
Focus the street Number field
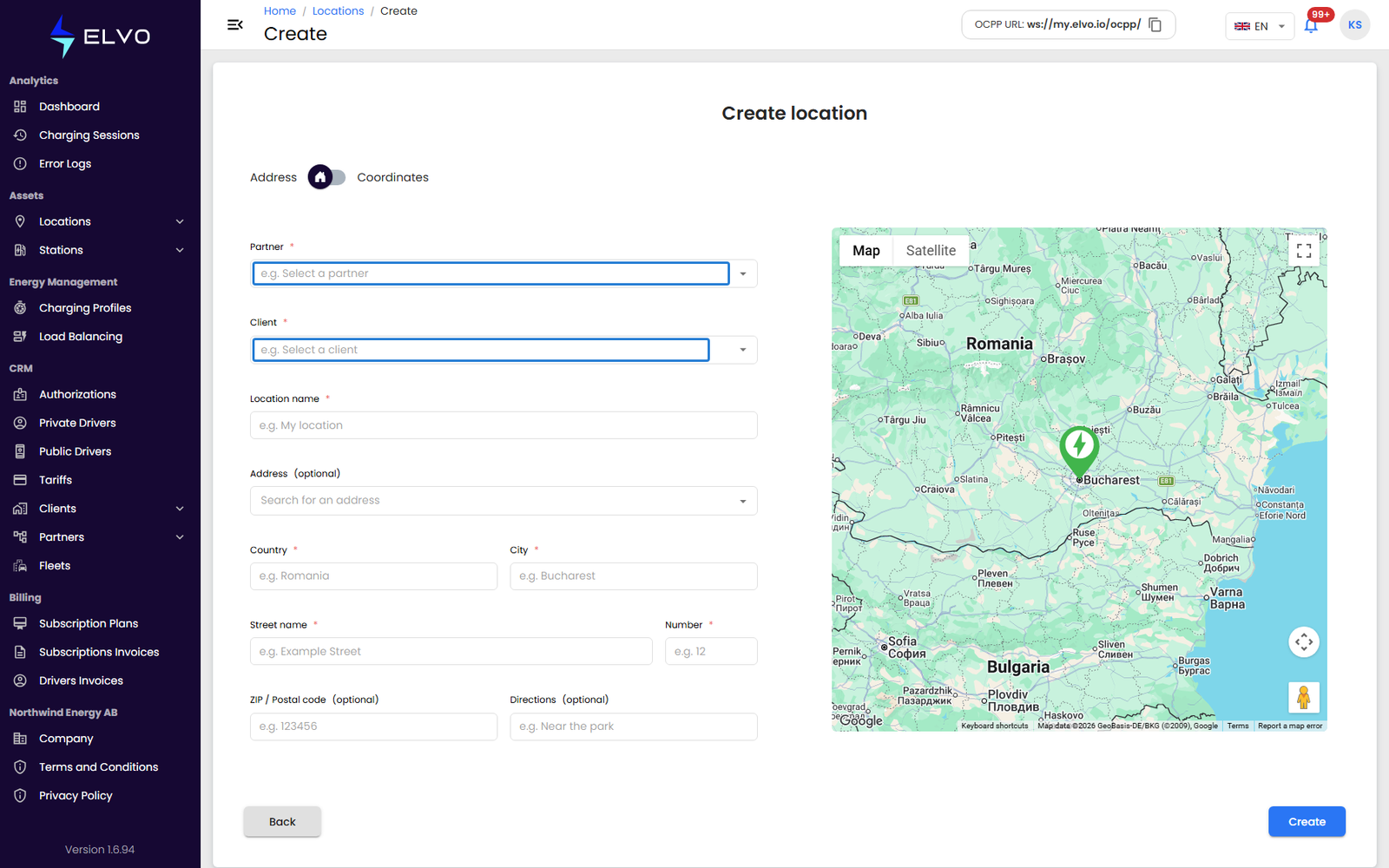point(711,652)
